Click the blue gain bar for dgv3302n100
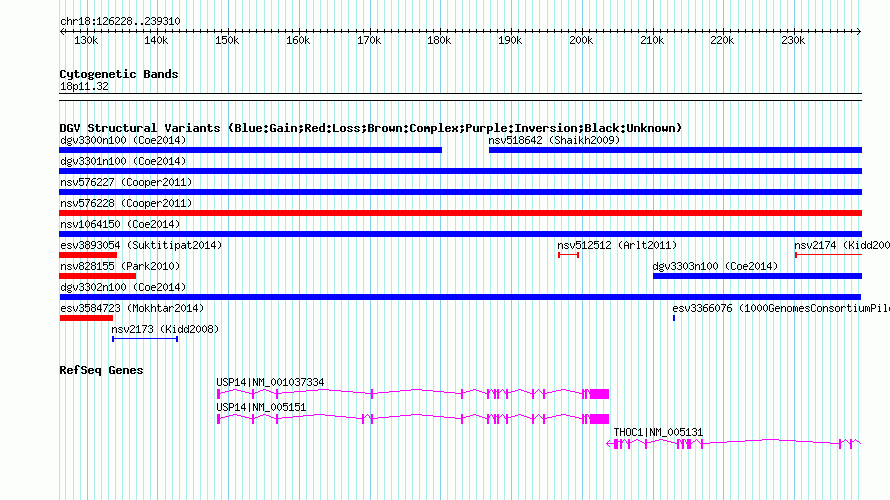This screenshot has width=890, height=500. coord(460,297)
